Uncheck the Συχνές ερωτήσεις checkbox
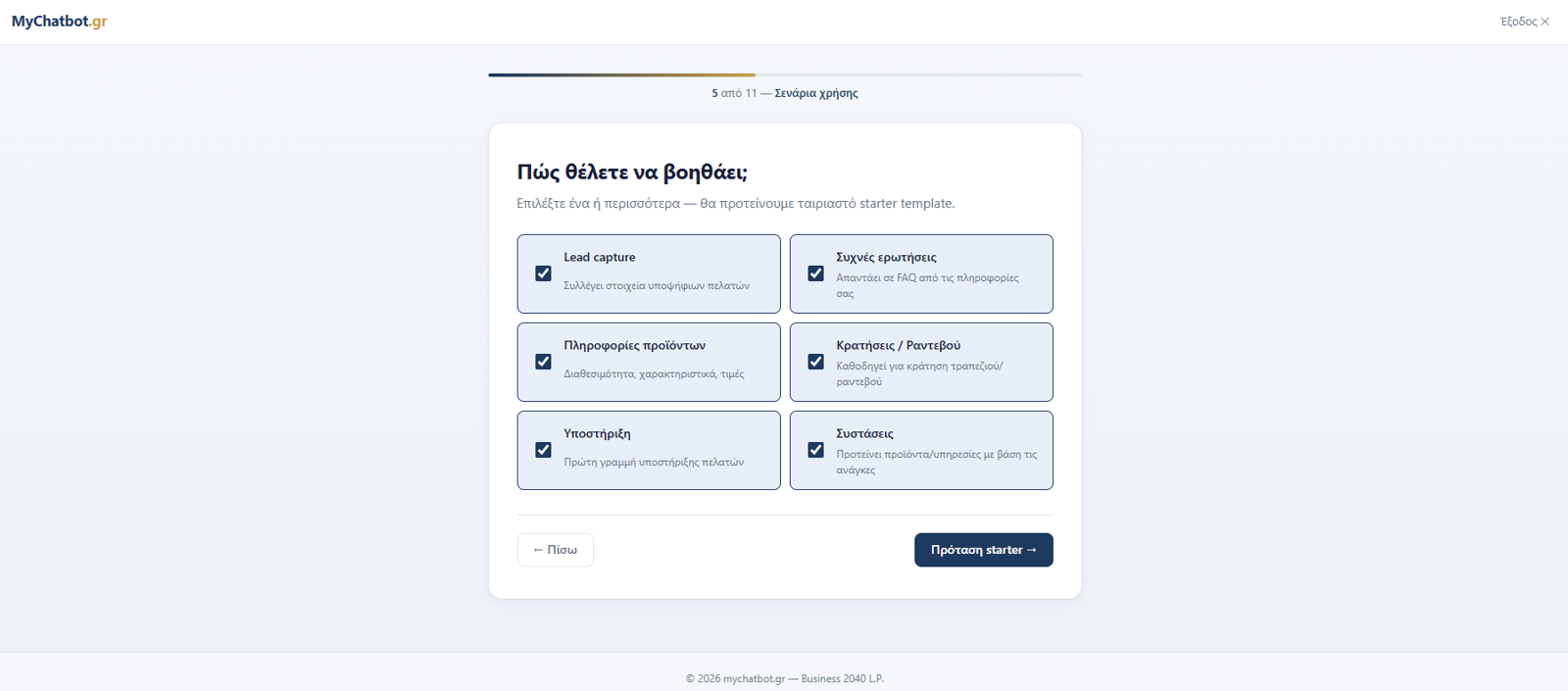 click(x=815, y=273)
